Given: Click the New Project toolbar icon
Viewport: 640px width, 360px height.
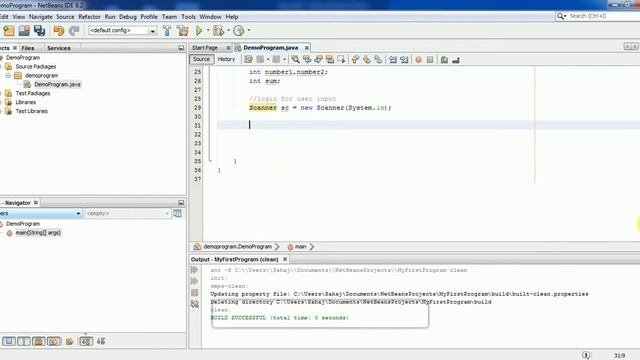Looking at the screenshot, I should [9, 31].
